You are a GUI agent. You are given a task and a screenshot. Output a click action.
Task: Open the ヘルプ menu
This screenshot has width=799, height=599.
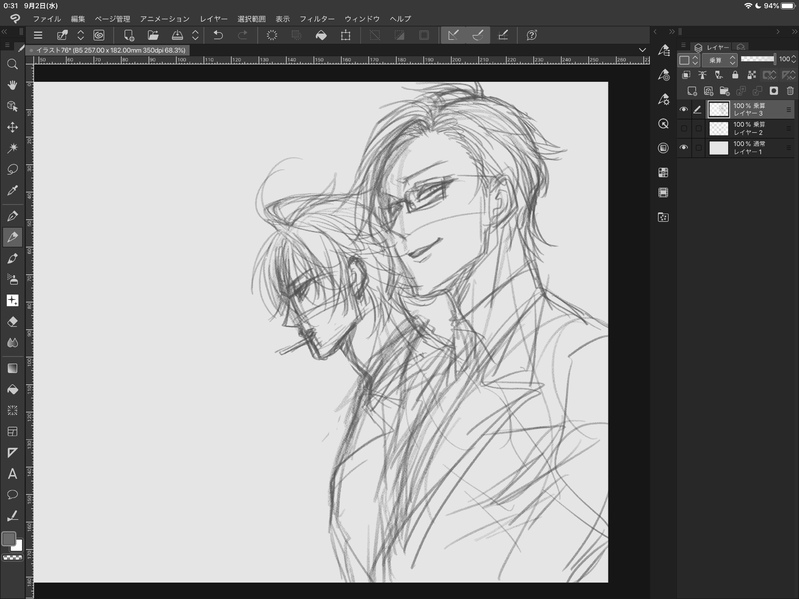[400, 19]
